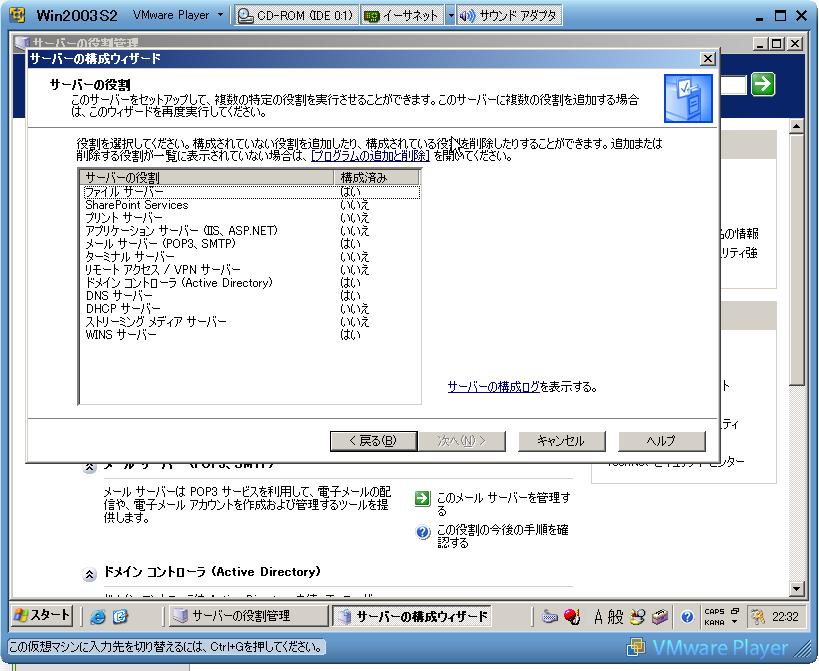The height and width of the screenshot is (671, 819).
Task: Click the green arrow 'manage this mail server' icon
Action: click(422, 498)
